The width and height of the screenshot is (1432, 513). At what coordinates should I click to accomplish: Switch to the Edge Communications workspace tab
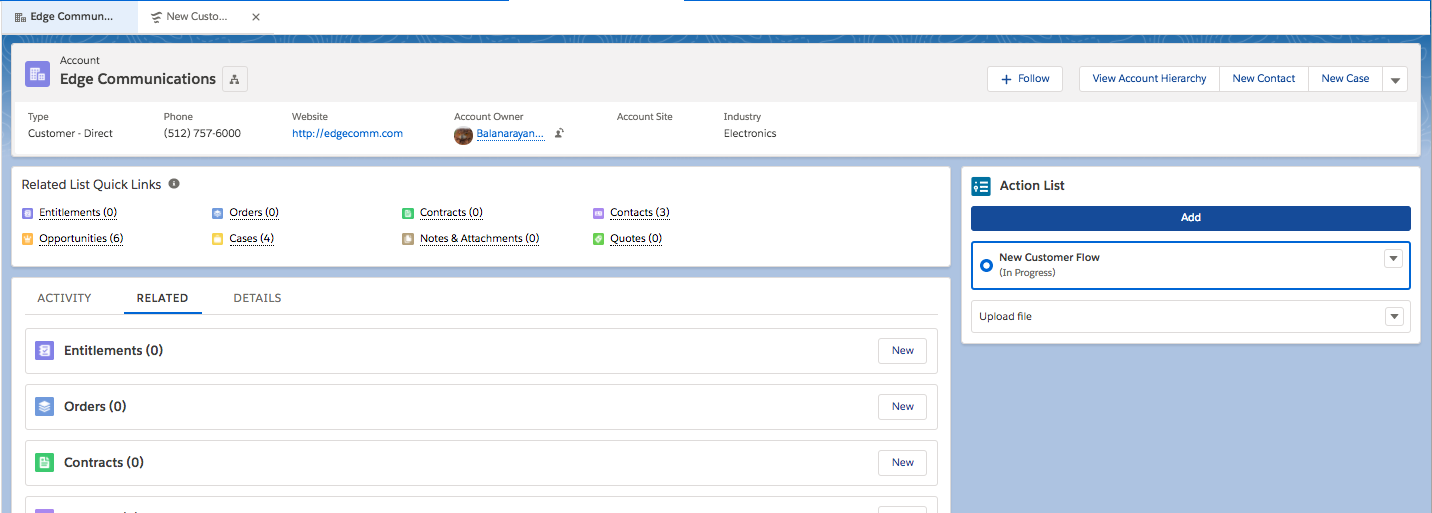click(69, 17)
